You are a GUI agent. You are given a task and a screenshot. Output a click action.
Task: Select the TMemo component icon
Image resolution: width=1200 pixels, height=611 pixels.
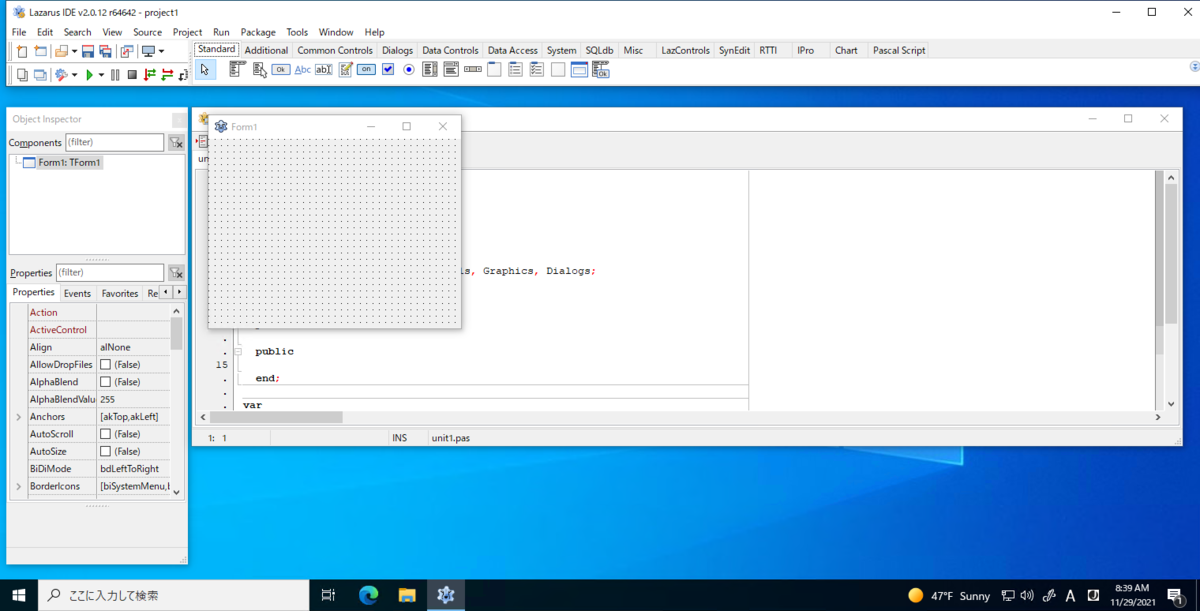click(346, 70)
